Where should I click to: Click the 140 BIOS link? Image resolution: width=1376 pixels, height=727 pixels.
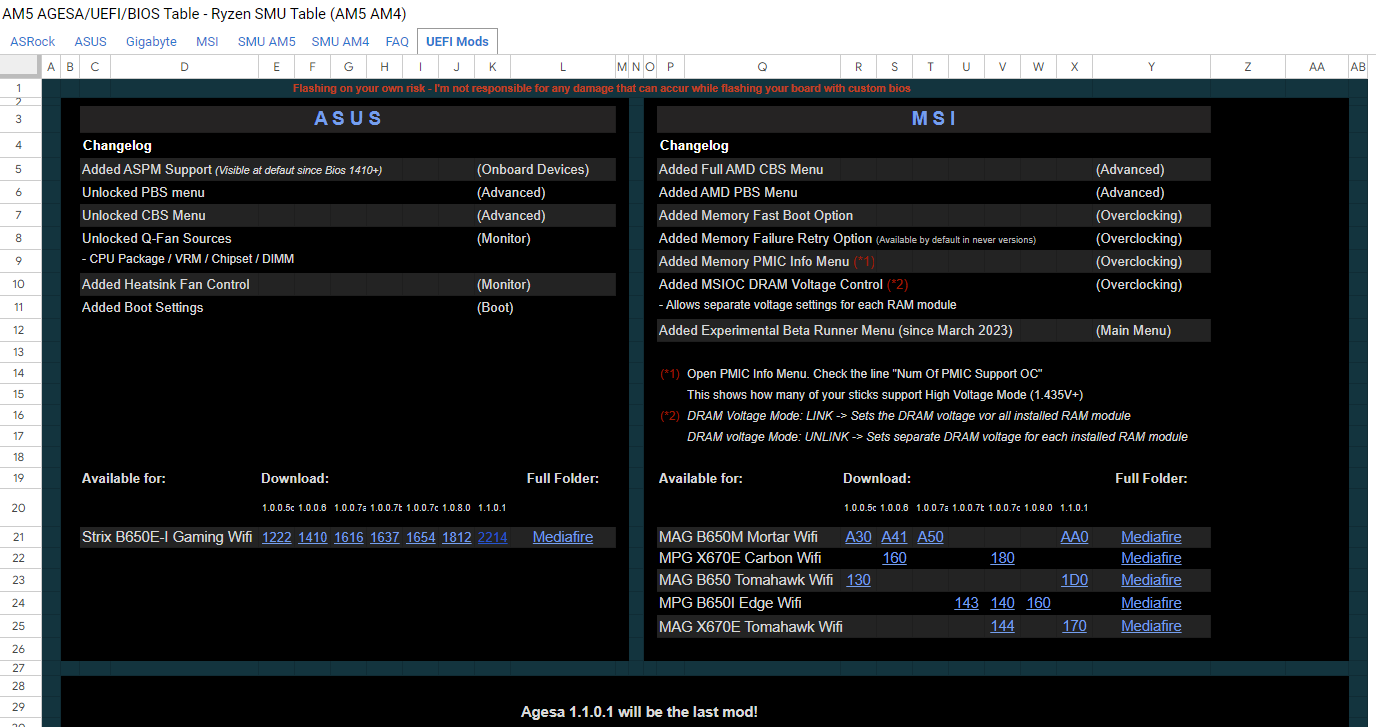[1002, 603]
